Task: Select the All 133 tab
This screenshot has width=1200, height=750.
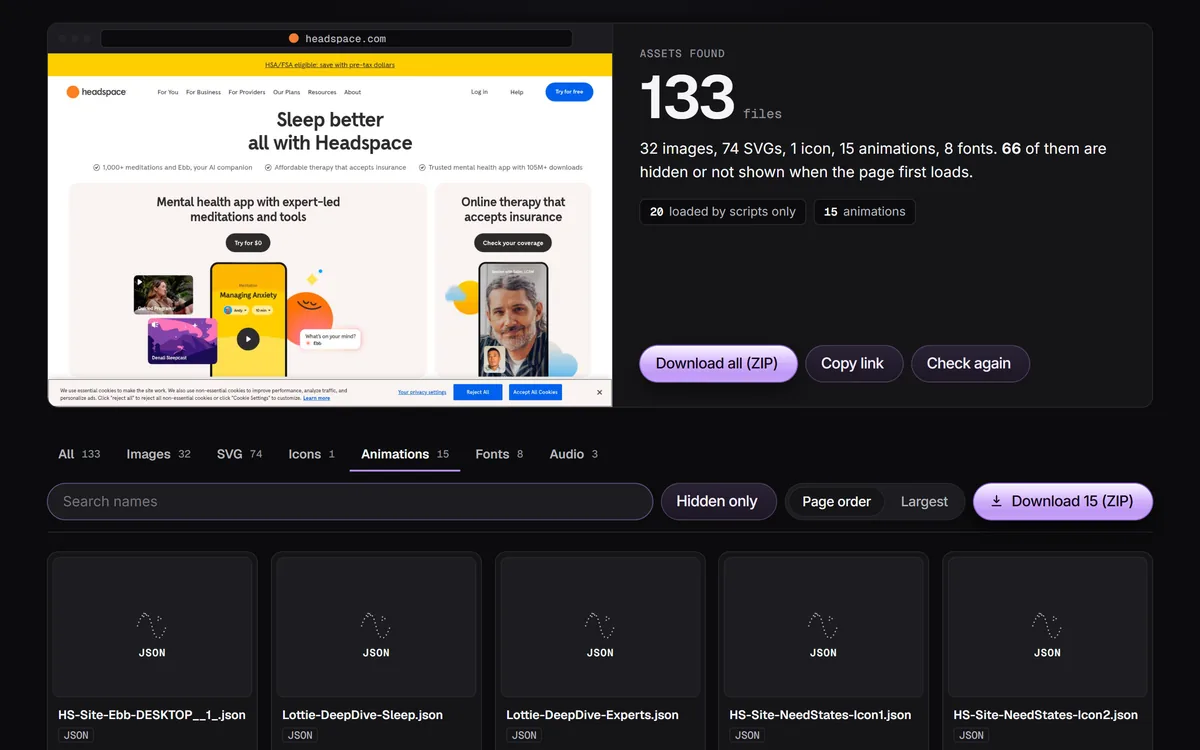Action: click(x=79, y=454)
